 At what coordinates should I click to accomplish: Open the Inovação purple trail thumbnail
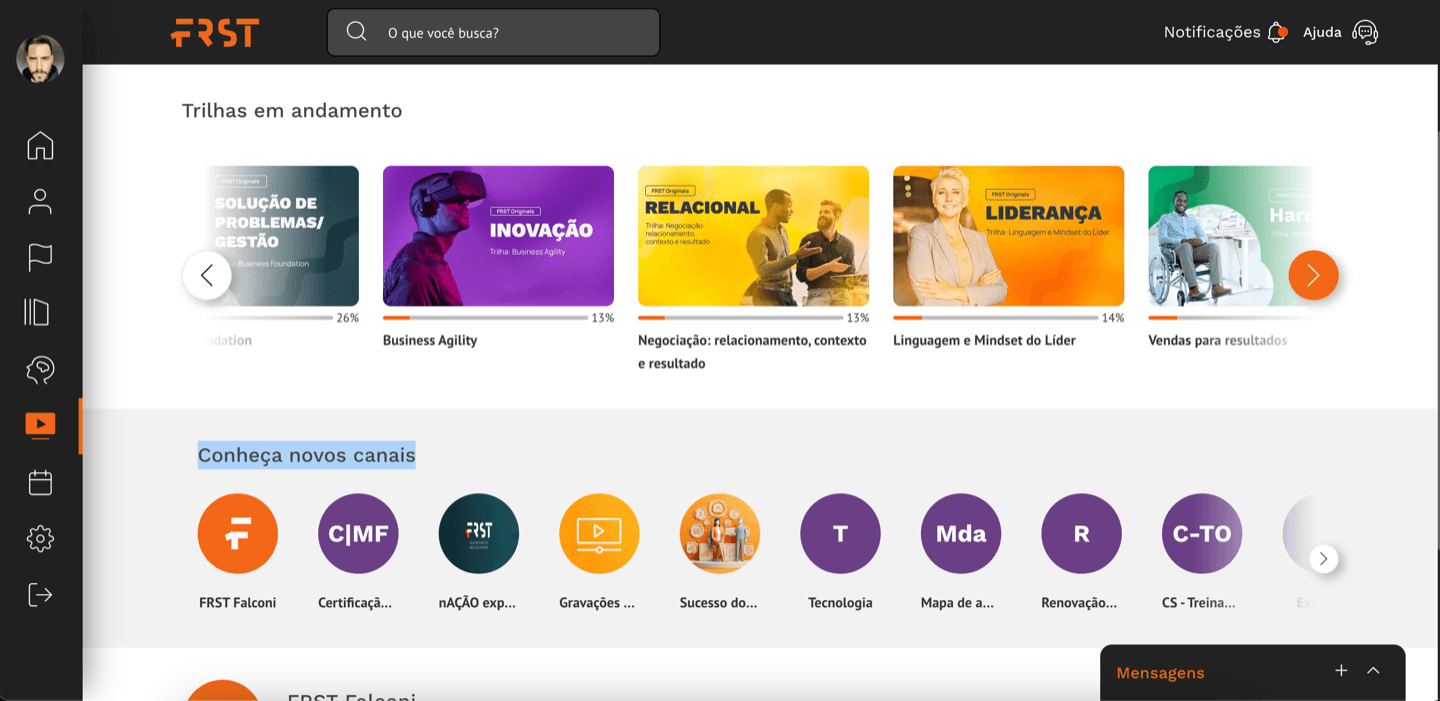pos(498,236)
